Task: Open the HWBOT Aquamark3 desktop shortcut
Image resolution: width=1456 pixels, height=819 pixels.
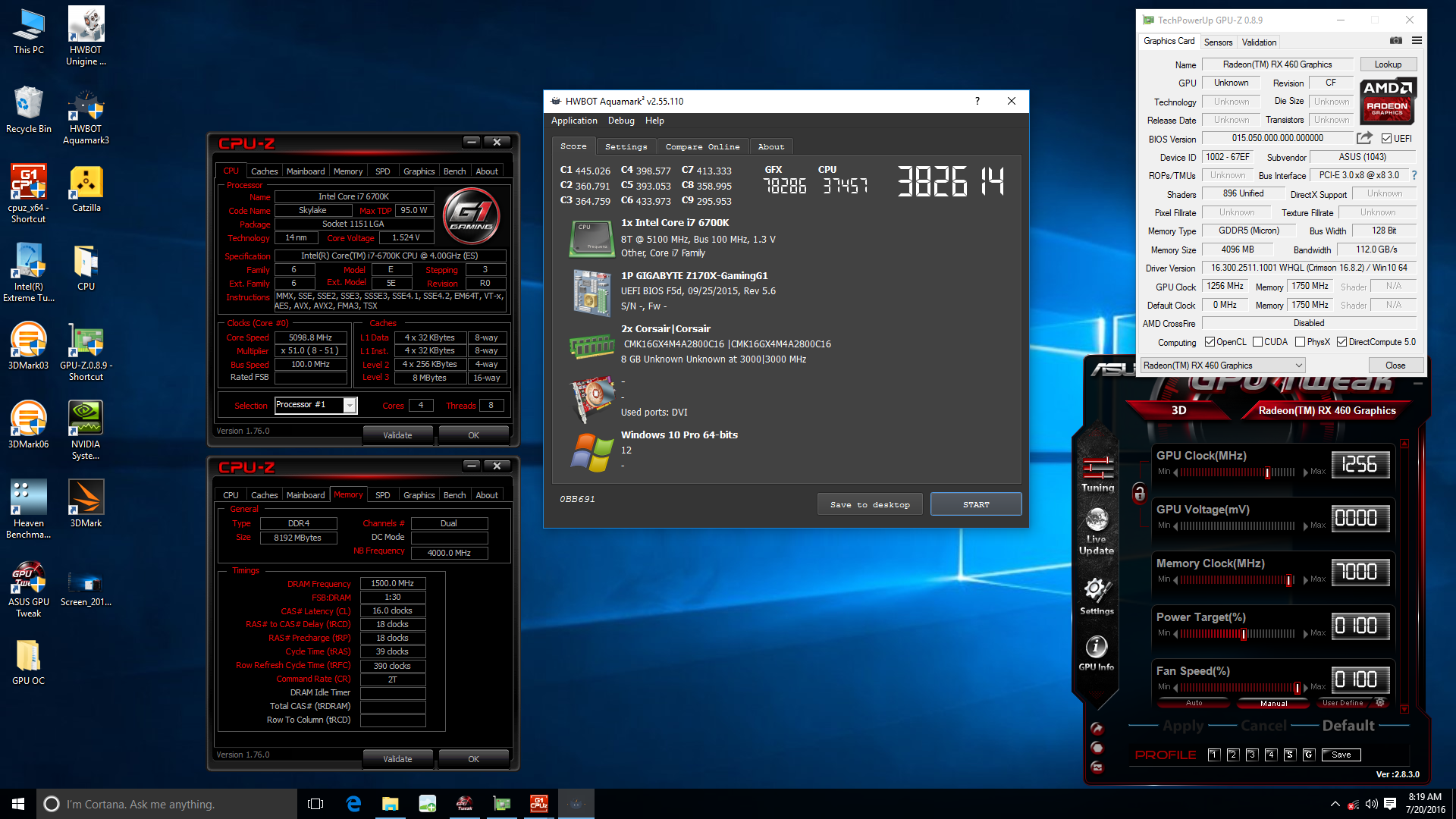Action: pos(86,115)
